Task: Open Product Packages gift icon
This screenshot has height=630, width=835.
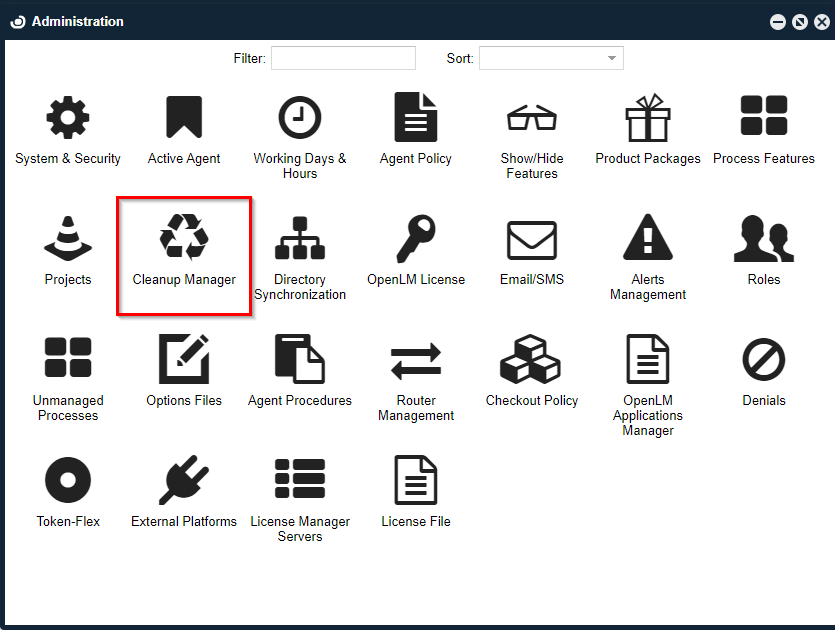Action: pyautogui.click(x=648, y=119)
